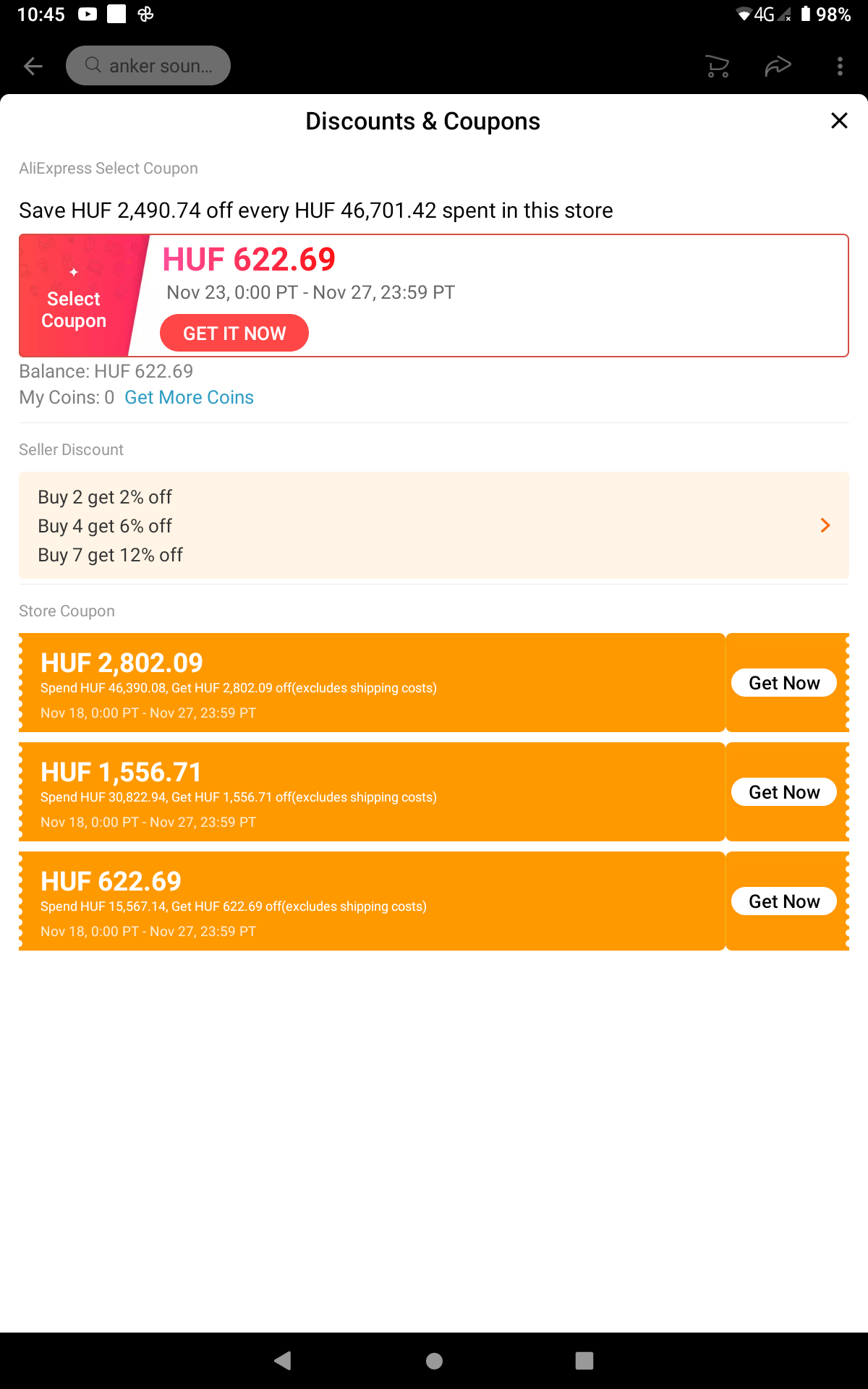Open the three-dot overflow menu

point(840,67)
